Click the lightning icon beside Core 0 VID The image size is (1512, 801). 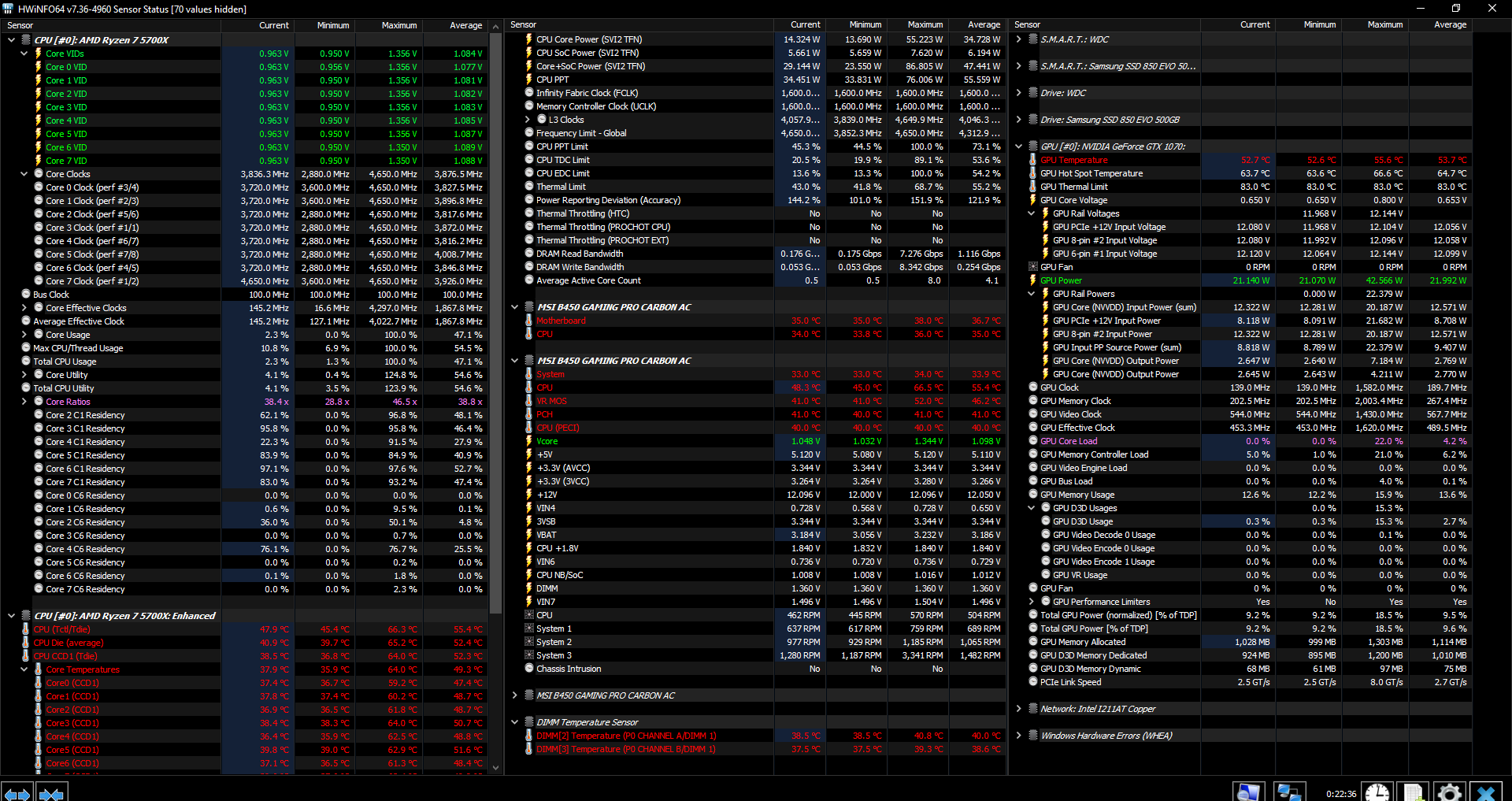point(39,67)
